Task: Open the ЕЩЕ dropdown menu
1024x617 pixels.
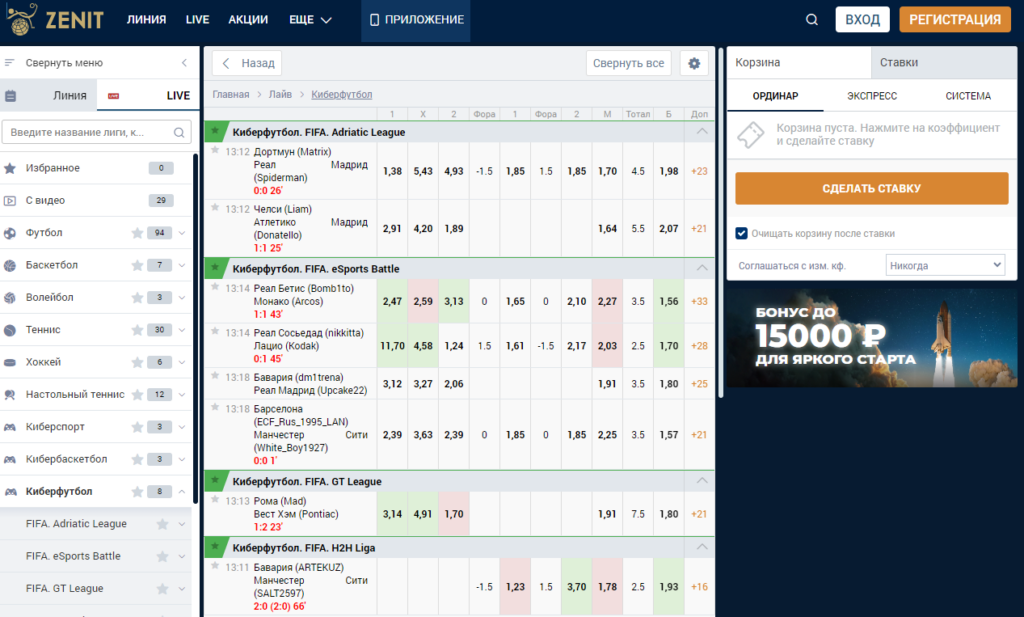Action: [x=310, y=20]
